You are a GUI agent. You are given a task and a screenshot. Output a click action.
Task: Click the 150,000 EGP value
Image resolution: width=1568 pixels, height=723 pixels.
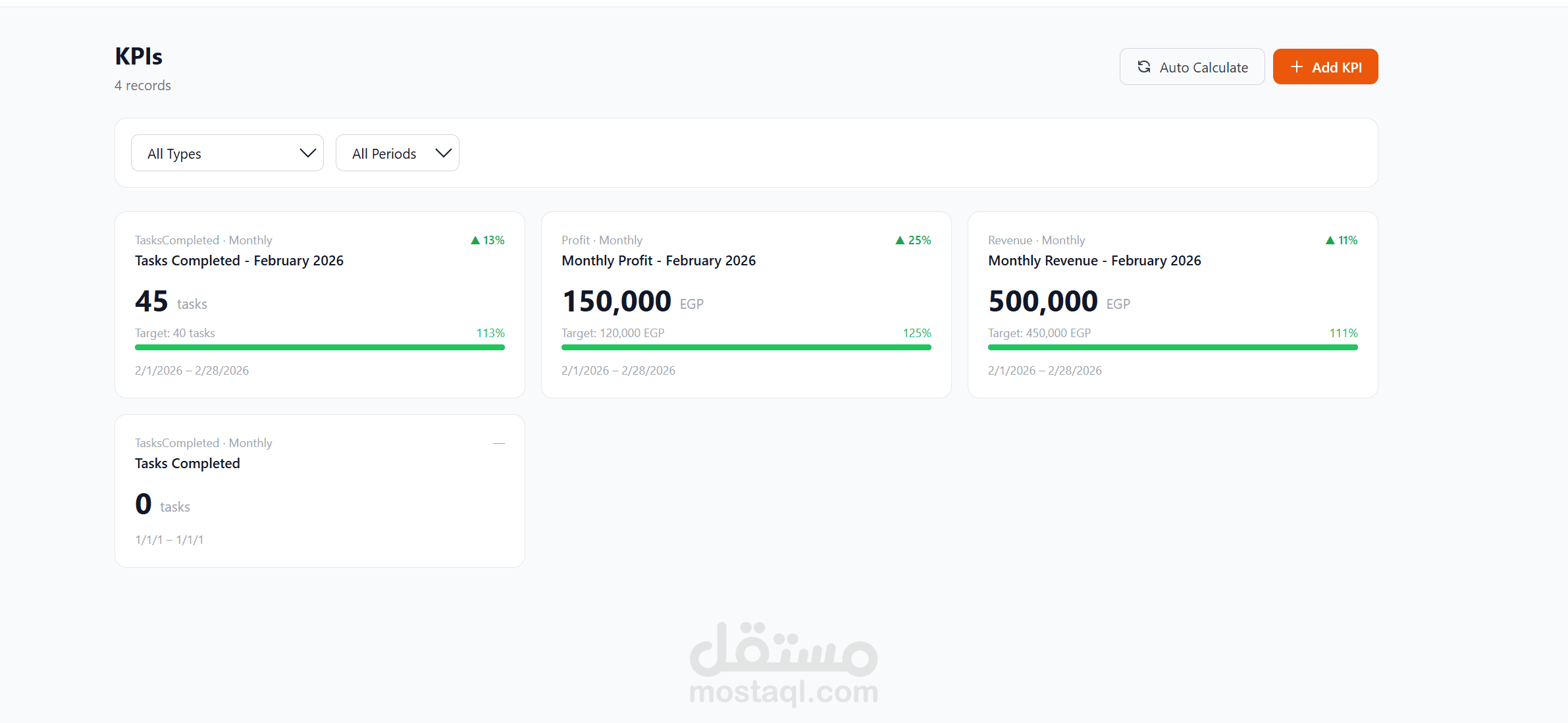tap(617, 302)
